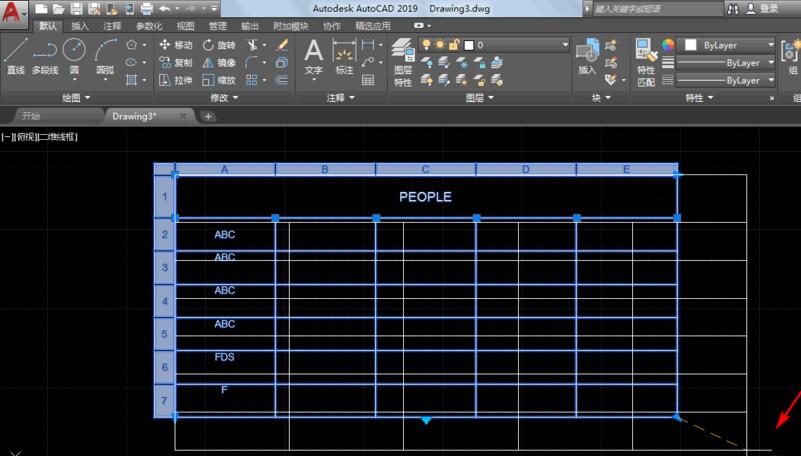Switch to the 视图 (View) ribbon tab

coord(185,26)
